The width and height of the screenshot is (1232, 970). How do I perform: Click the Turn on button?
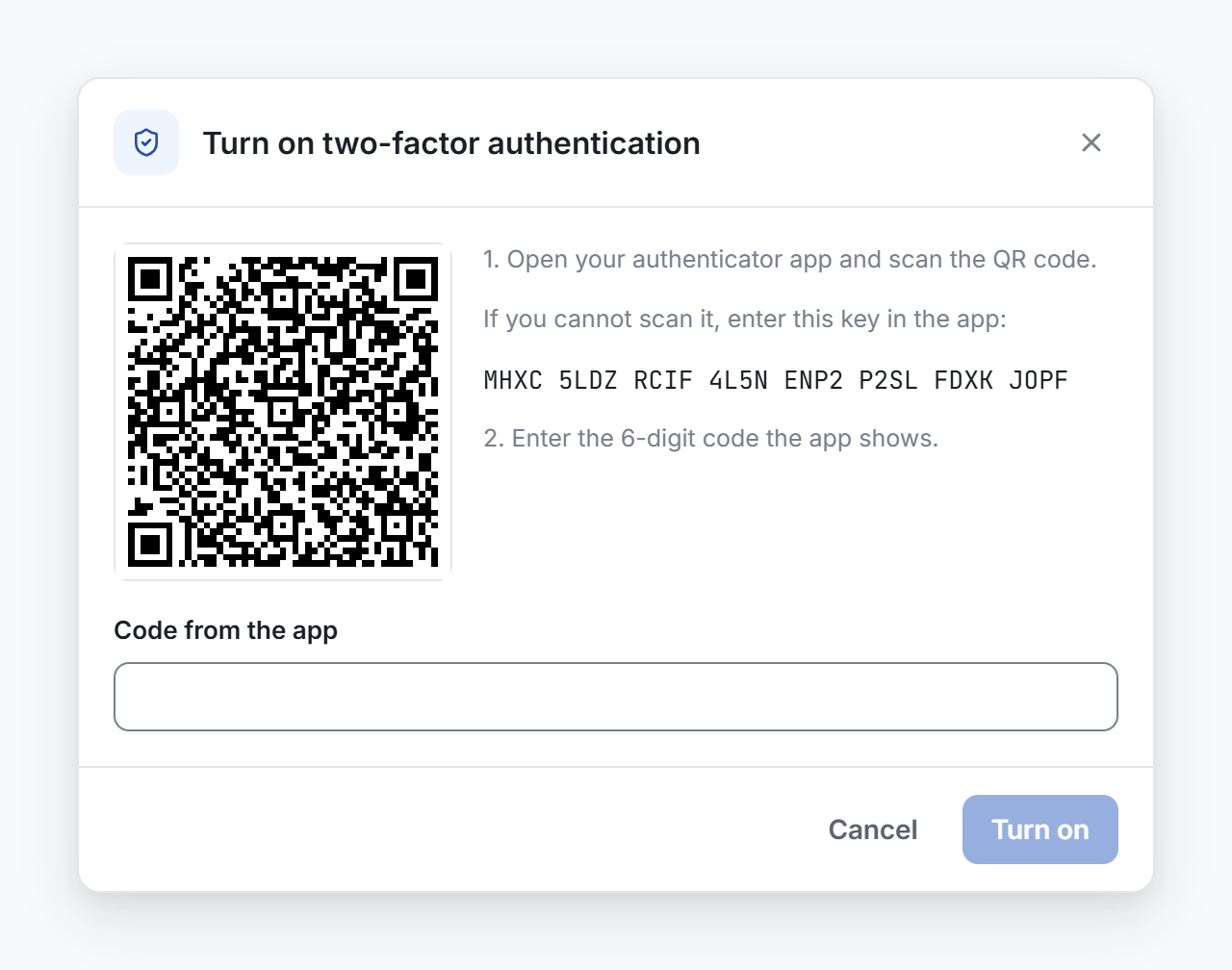point(1040,830)
